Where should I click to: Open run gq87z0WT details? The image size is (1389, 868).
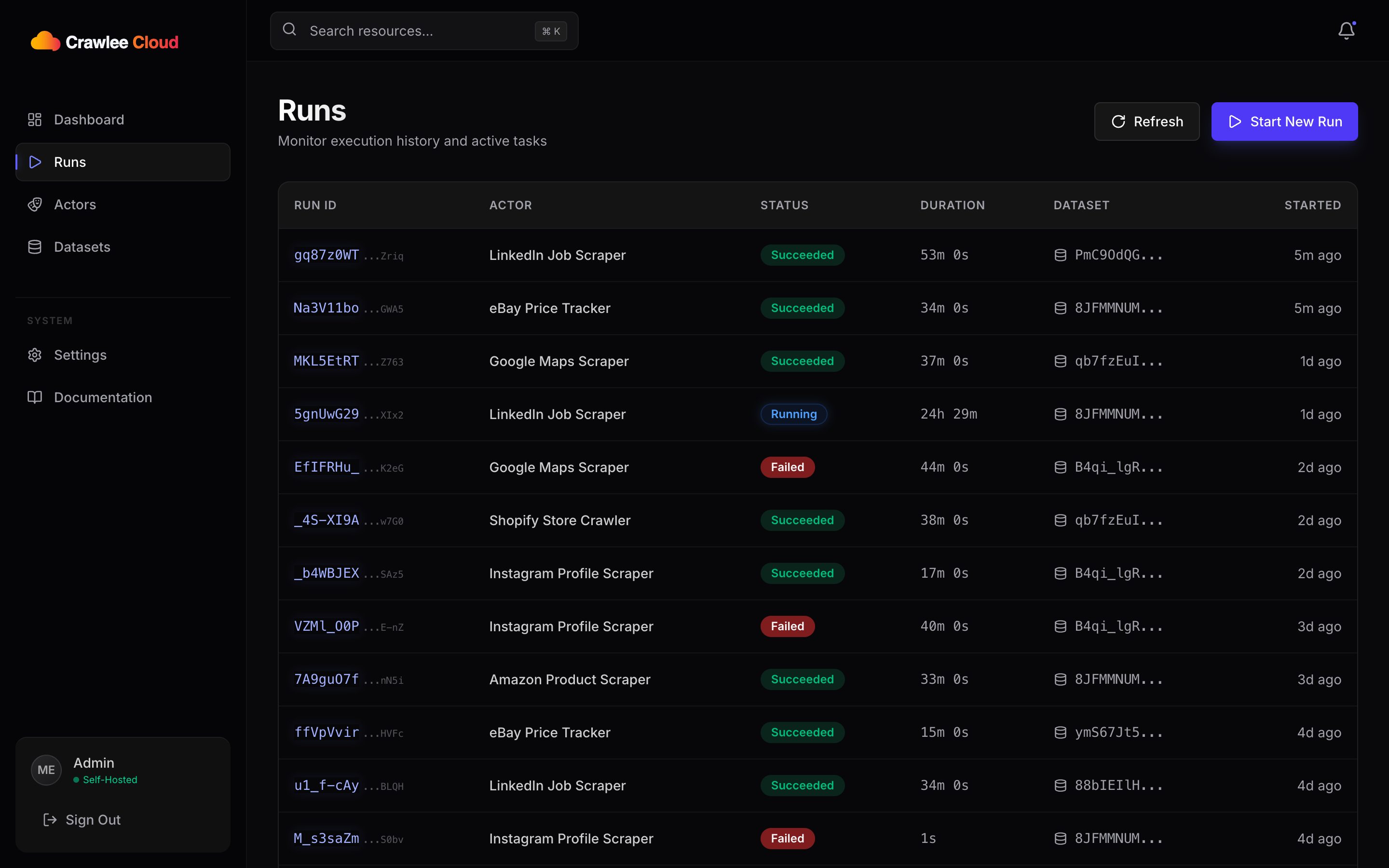[326, 255]
